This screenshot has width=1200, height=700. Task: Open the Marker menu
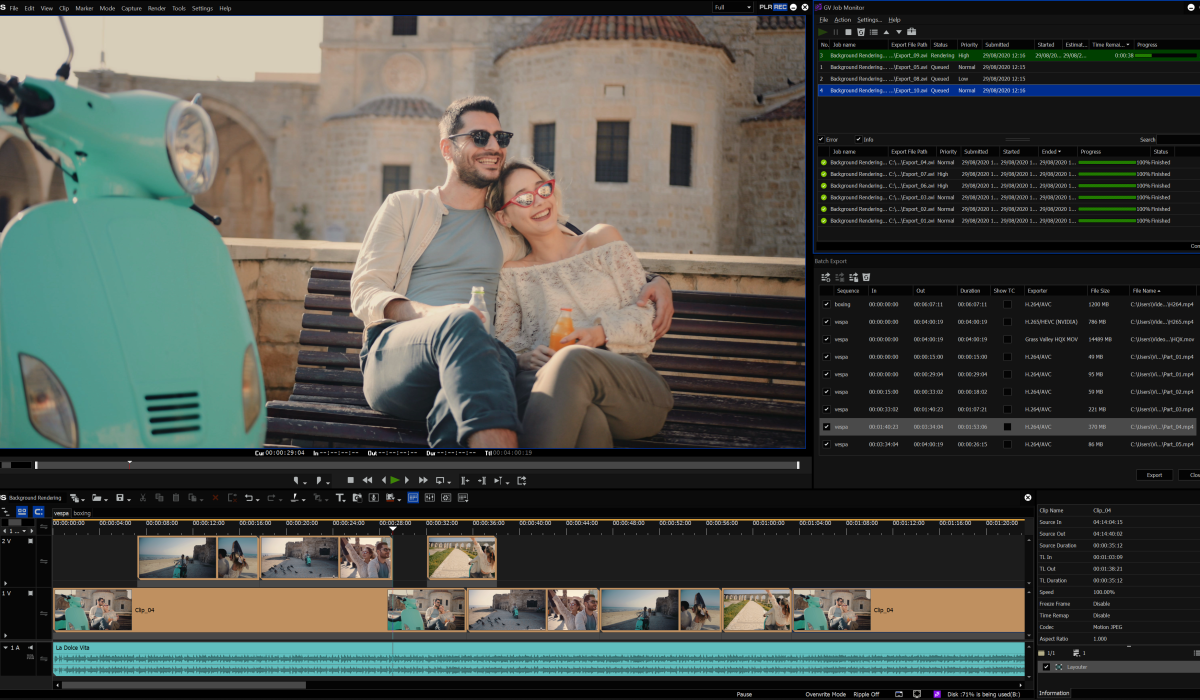click(84, 8)
